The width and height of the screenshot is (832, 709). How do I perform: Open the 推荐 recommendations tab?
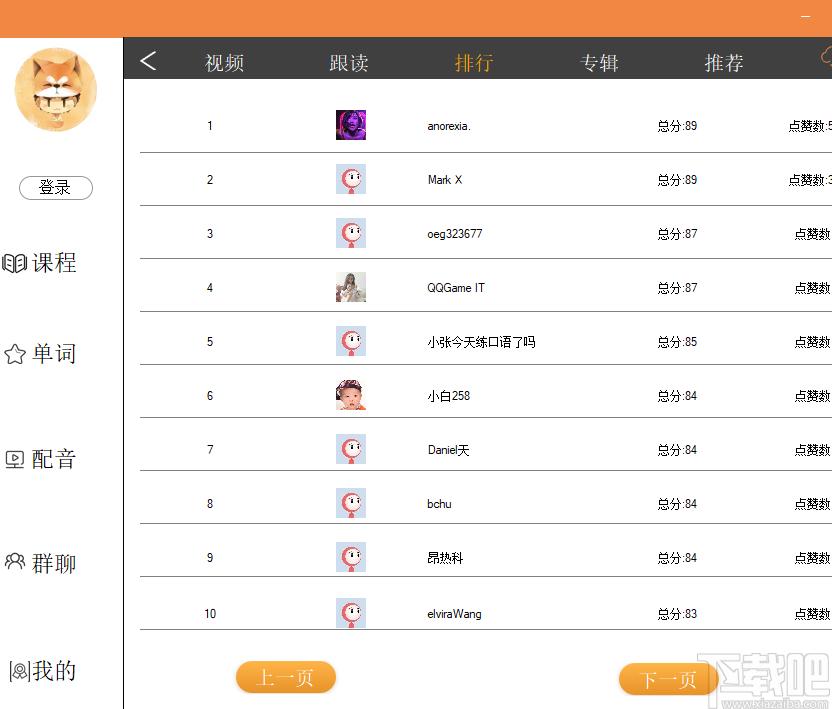[x=724, y=63]
